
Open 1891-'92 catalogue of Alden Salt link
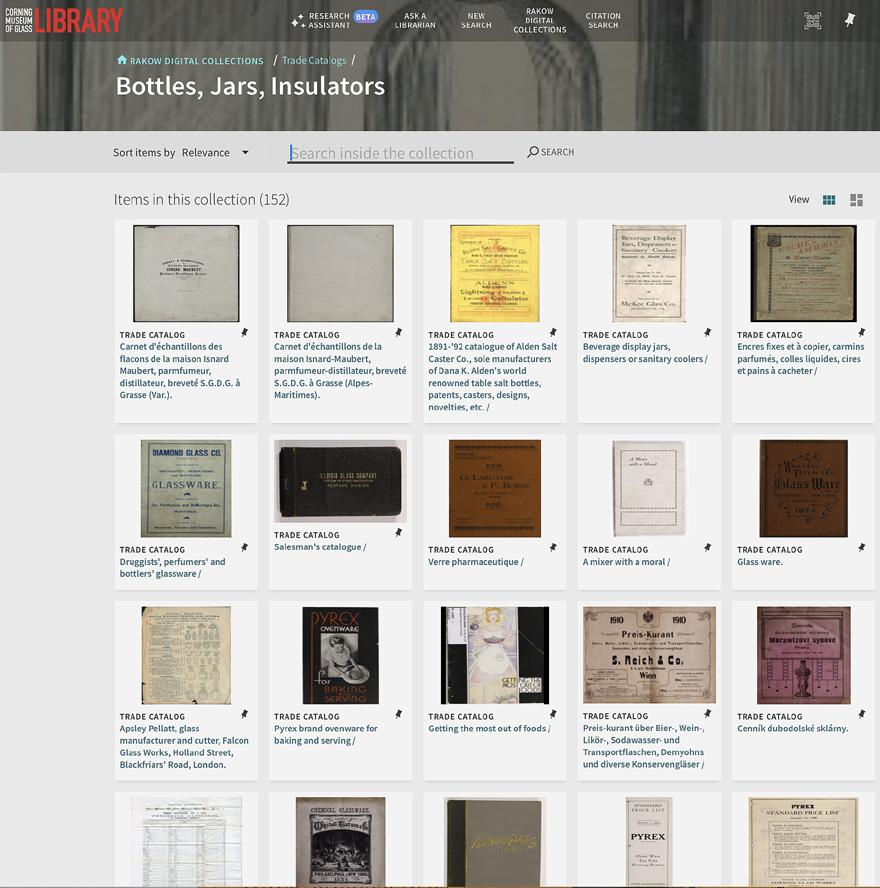[x=493, y=377]
